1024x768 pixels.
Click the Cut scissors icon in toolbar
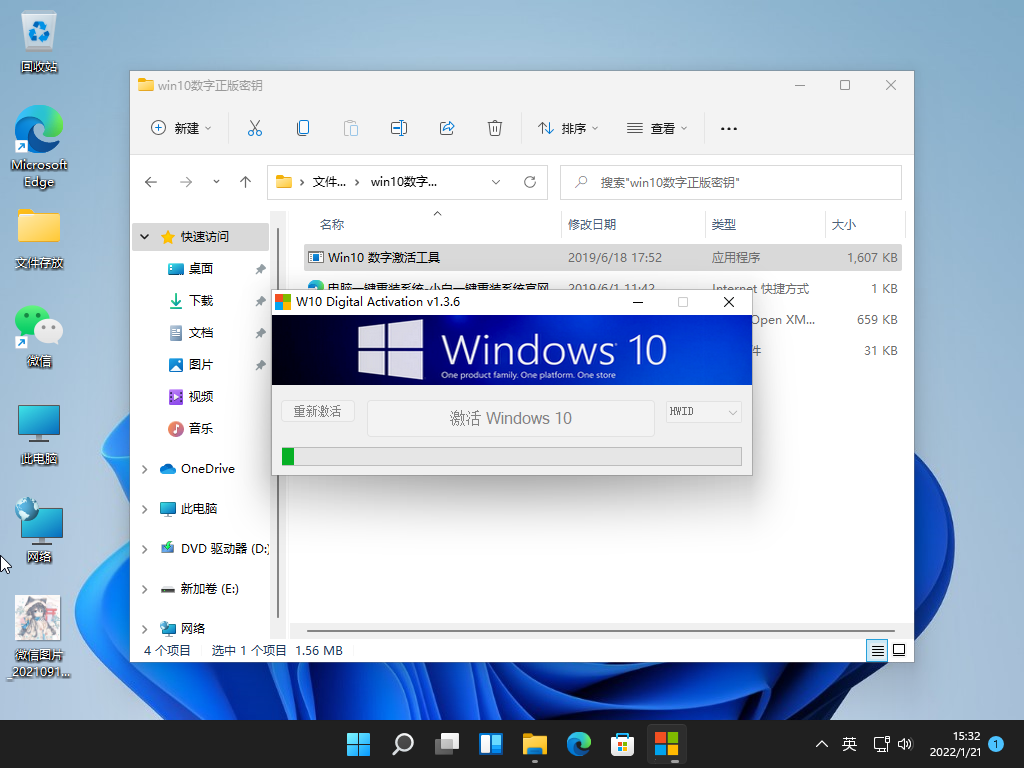pyautogui.click(x=254, y=128)
